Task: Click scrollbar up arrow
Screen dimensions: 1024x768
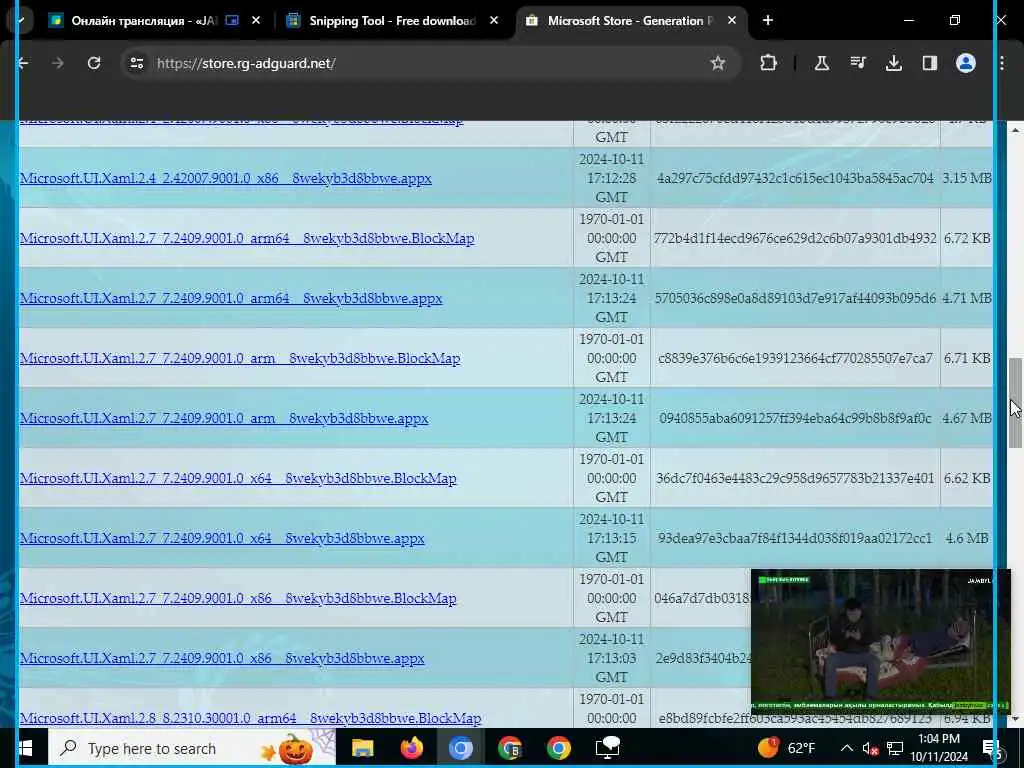Action: (1015, 131)
